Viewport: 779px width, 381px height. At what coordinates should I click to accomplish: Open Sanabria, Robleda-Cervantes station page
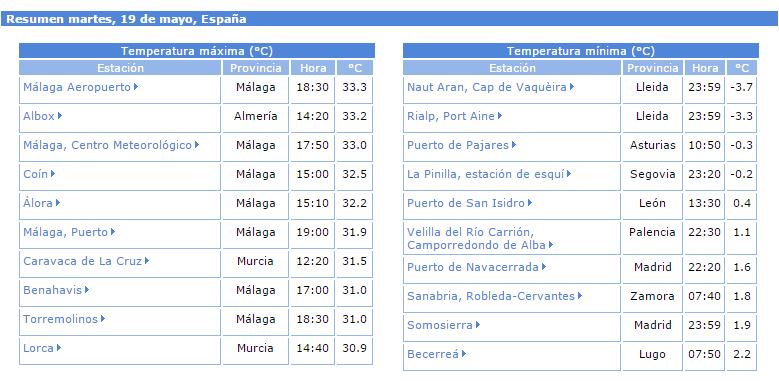click(x=491, y=296)
